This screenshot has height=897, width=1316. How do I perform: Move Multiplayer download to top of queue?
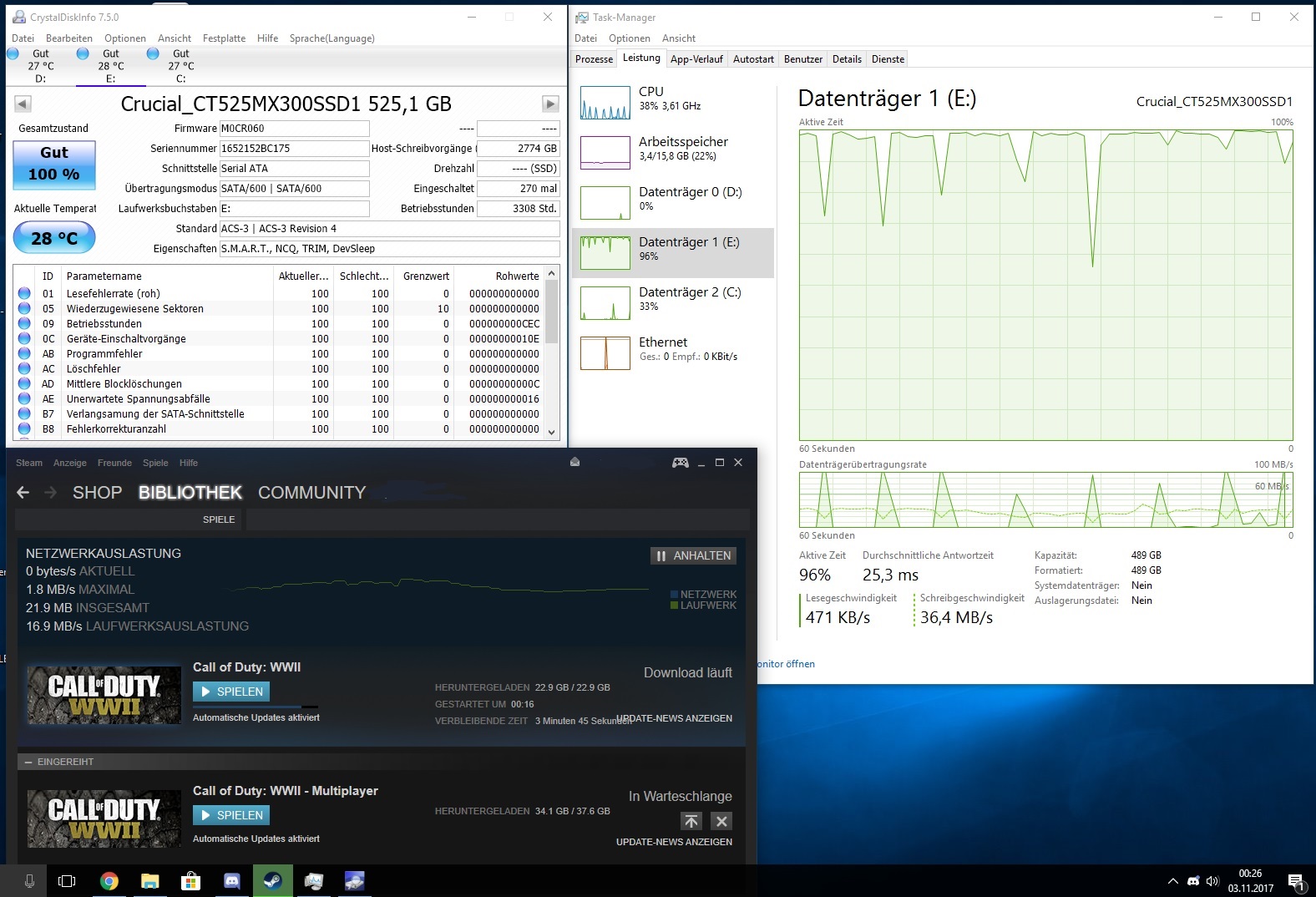691,821
